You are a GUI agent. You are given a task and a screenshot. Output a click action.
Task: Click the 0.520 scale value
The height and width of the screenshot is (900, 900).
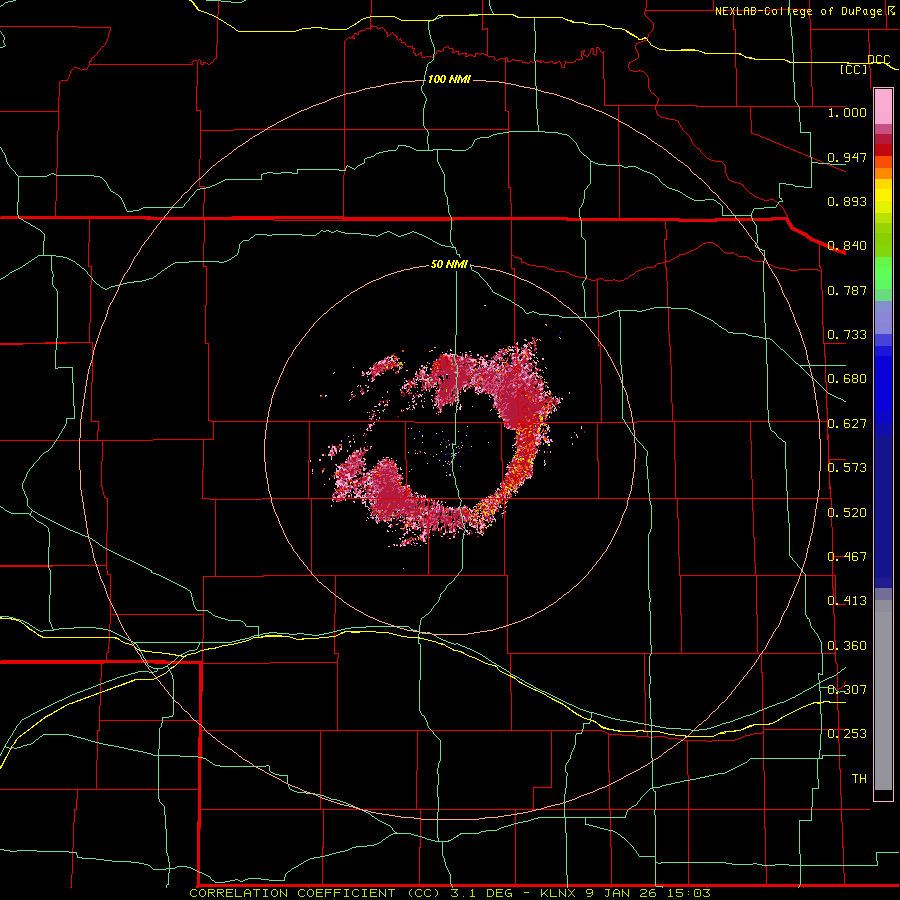coord(847,513)
